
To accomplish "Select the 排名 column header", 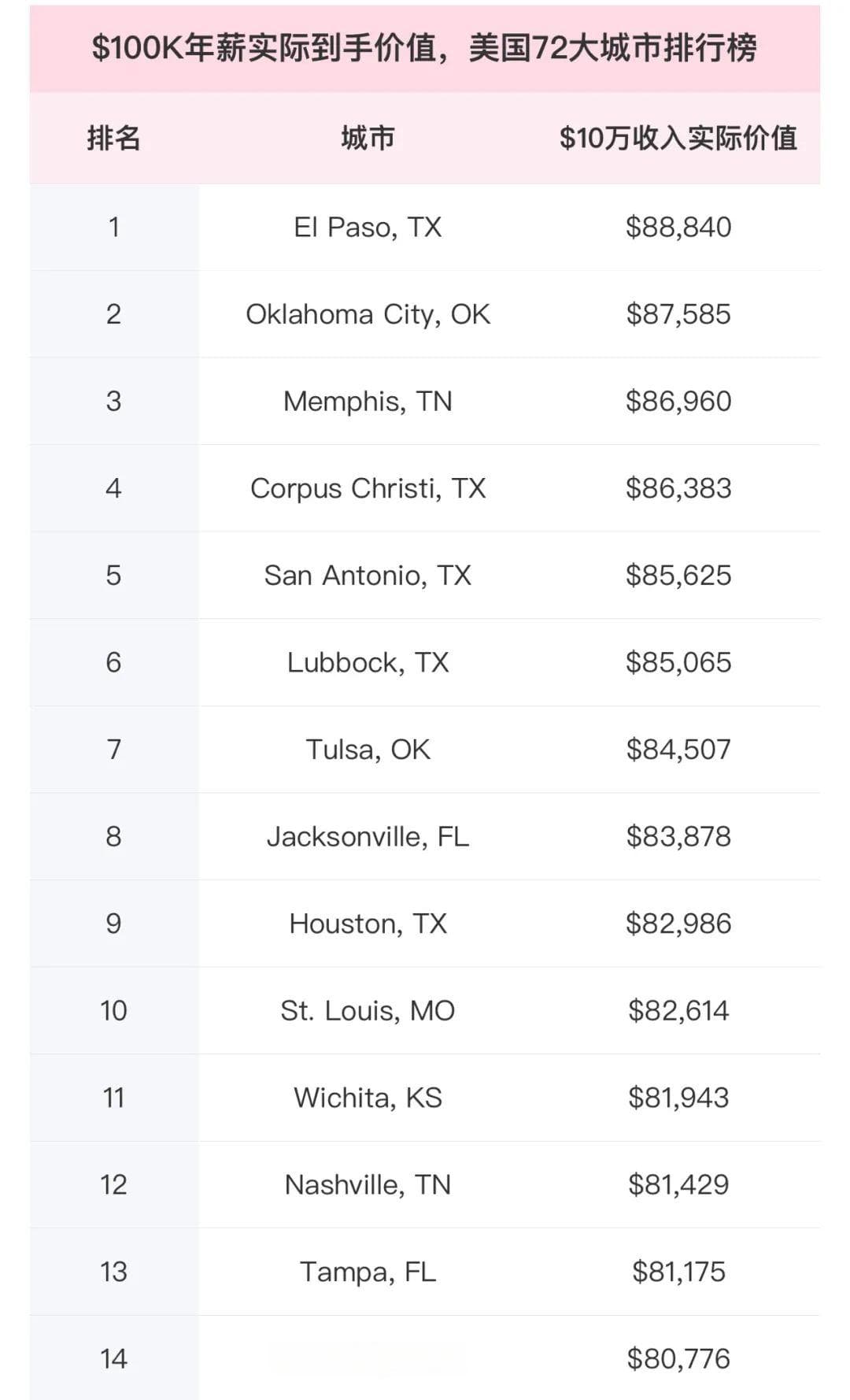I will [113, 139].
